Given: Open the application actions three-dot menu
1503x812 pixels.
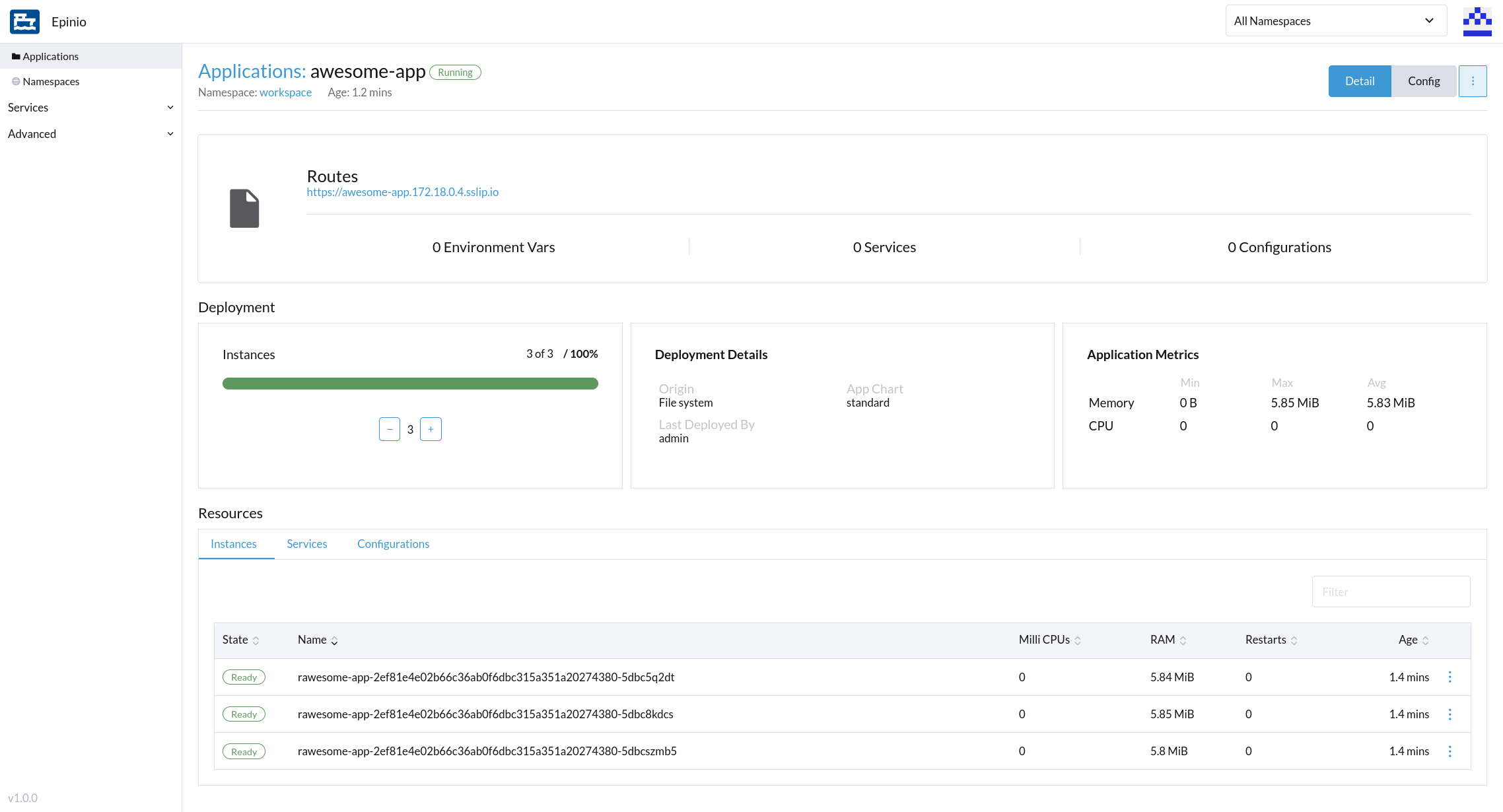Looking at the screenshot, I should click(x=1472, y=81).
